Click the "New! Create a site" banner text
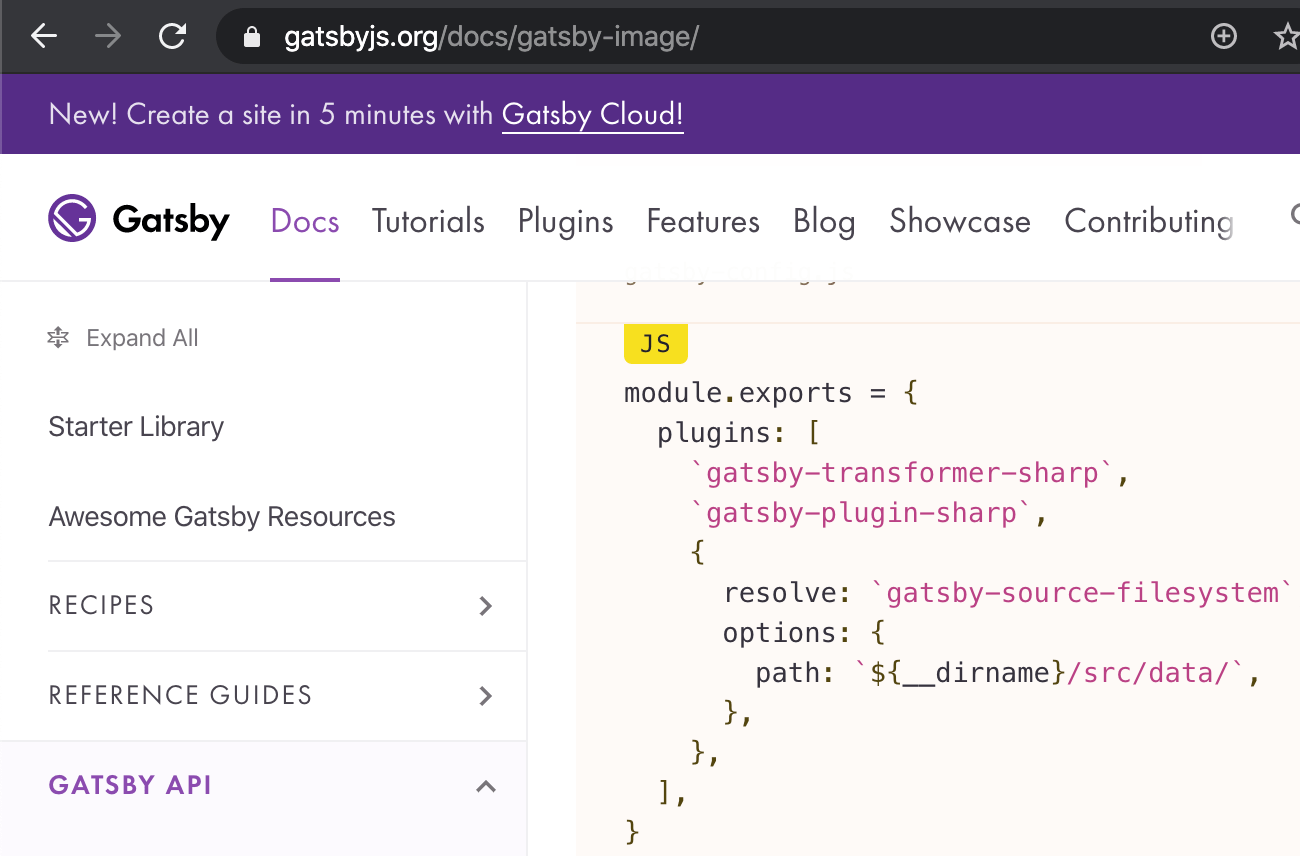Image resolution: width=1300 pixels, height=856 pixels. pos(271,114)
